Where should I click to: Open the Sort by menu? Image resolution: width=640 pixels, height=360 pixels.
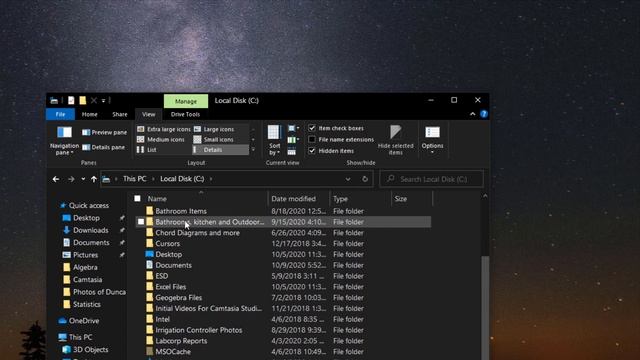274,140
